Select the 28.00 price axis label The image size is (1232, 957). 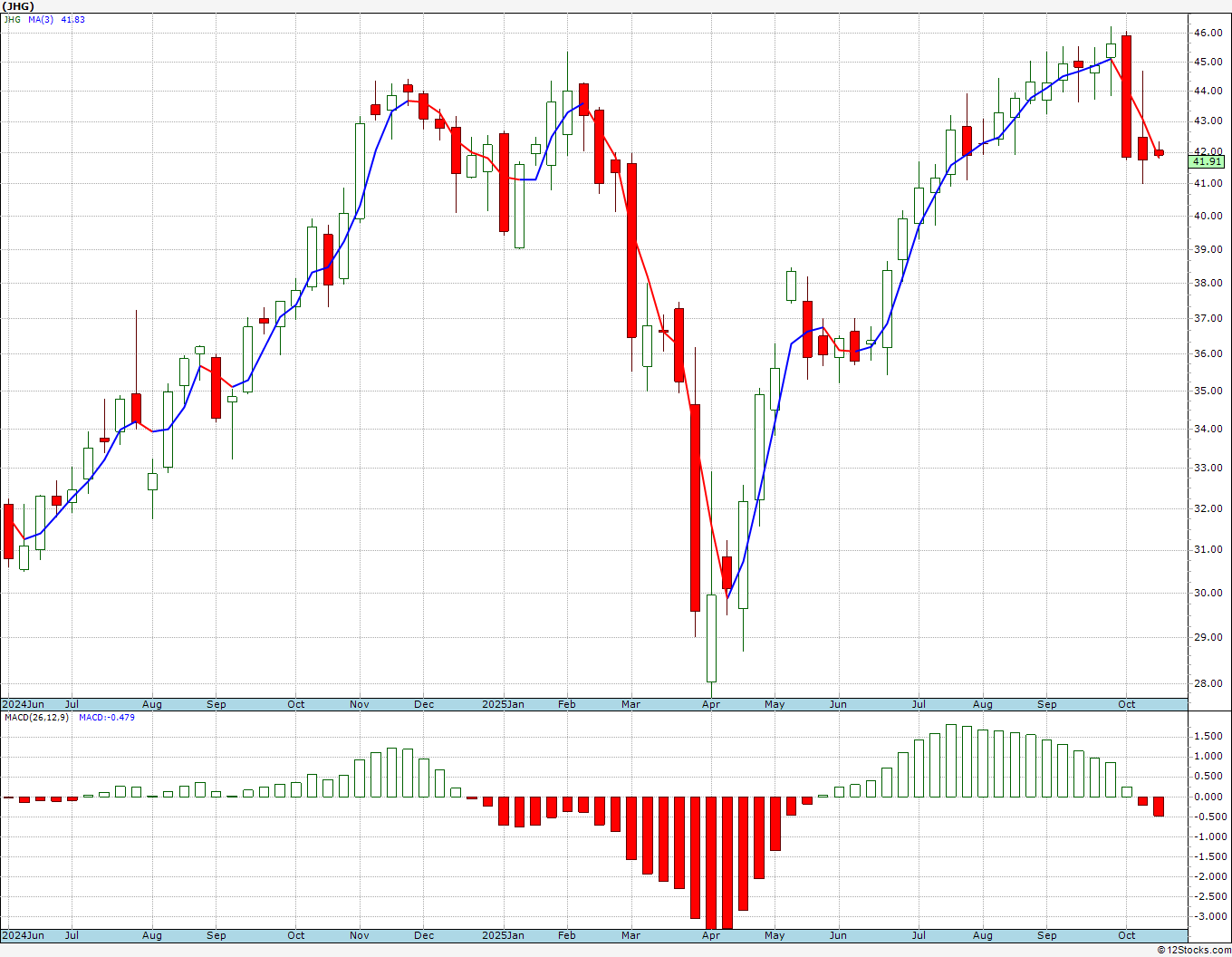(1208, 683)
